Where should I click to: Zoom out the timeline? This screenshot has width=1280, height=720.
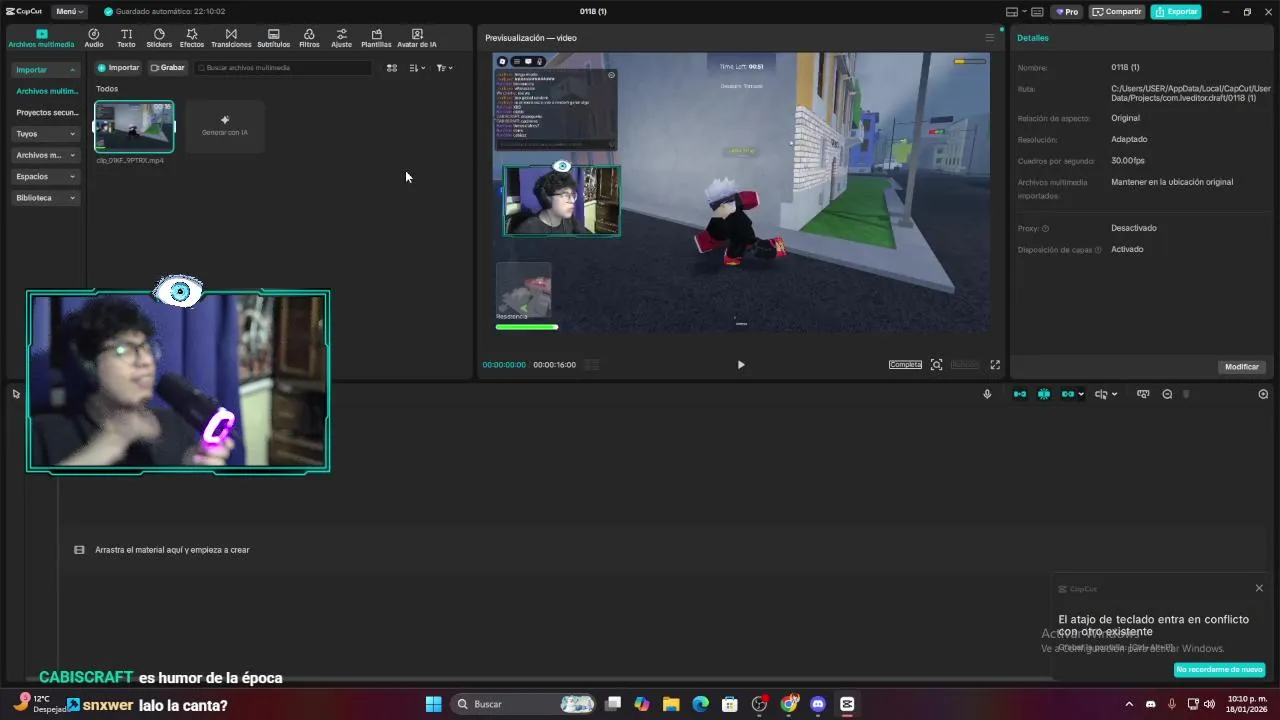tap(1167, 394)
